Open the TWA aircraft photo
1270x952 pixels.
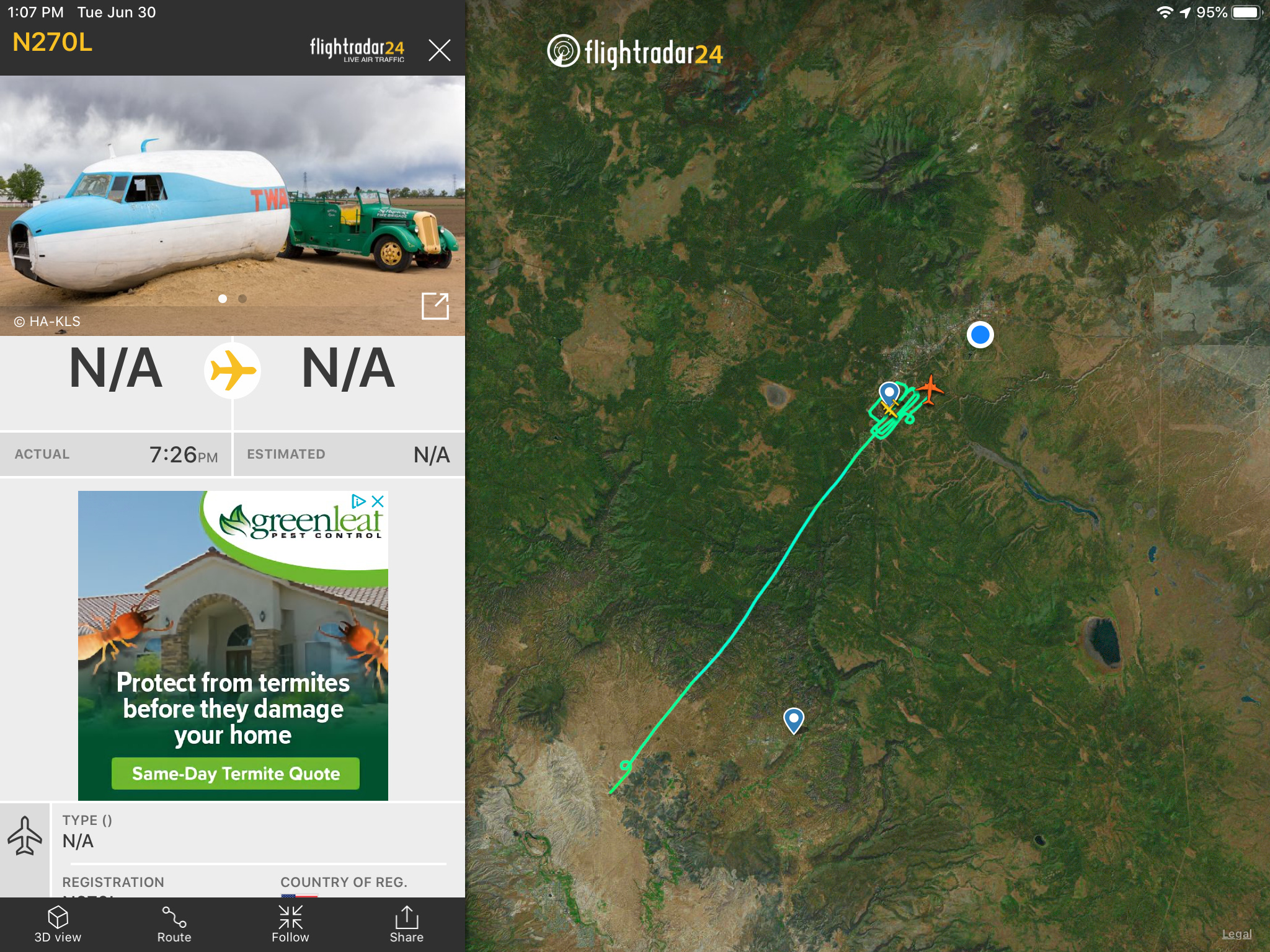click(x=233, y=206)
